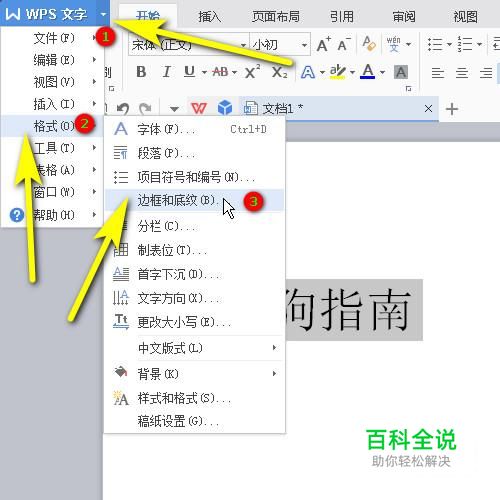Screen dimensions: 500x500
Task: Open the 工具(T) menu
Action: click(52, 148)
